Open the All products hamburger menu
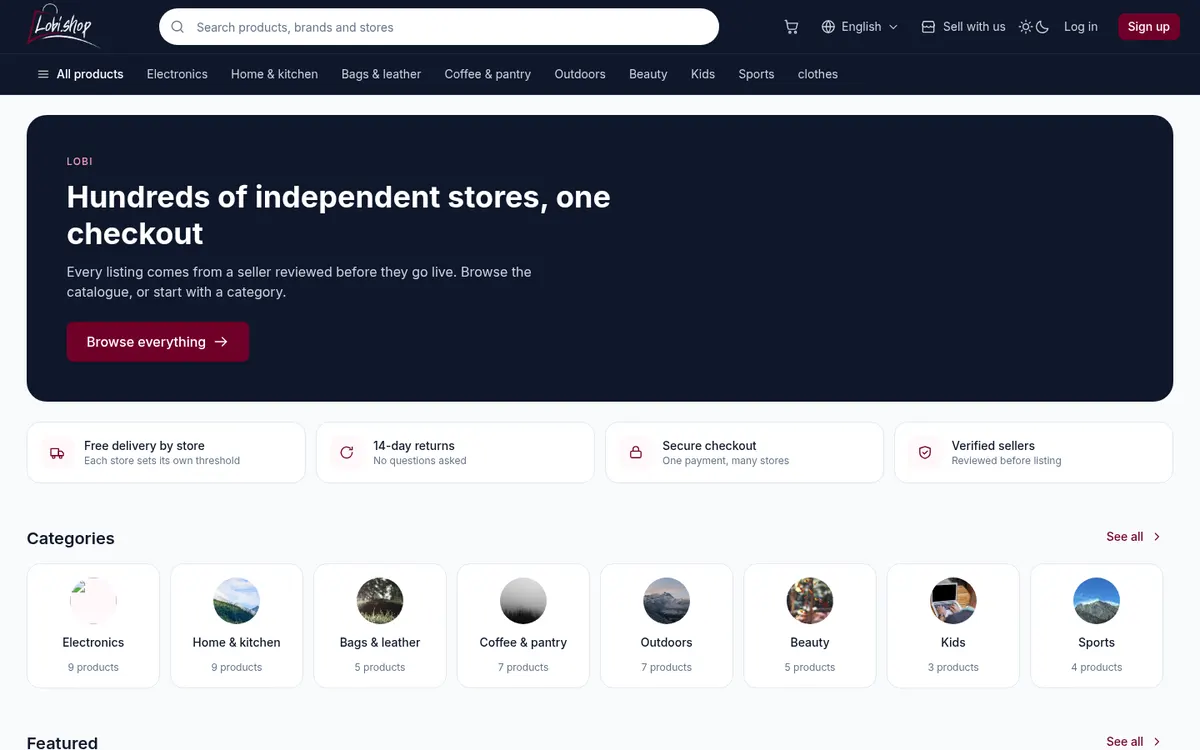This screenshot has height=750, width=1200. 80,74
